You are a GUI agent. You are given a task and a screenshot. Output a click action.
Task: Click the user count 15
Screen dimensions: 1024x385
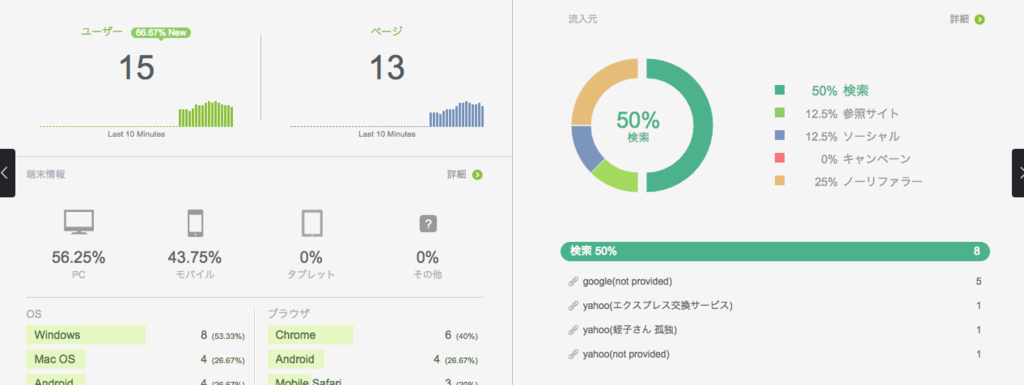click(x=136, y=68)
